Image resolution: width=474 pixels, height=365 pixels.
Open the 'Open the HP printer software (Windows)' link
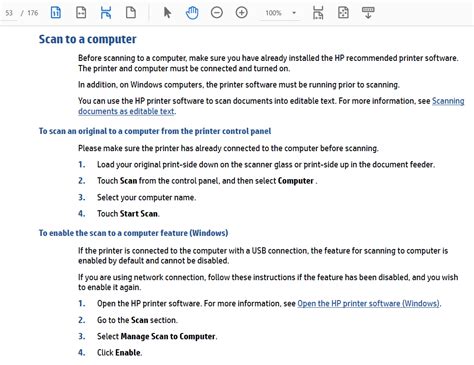coord(368,303)
